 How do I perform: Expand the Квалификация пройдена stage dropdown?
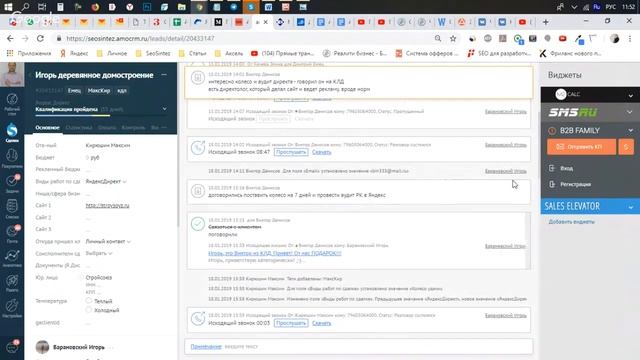(164, 109)
